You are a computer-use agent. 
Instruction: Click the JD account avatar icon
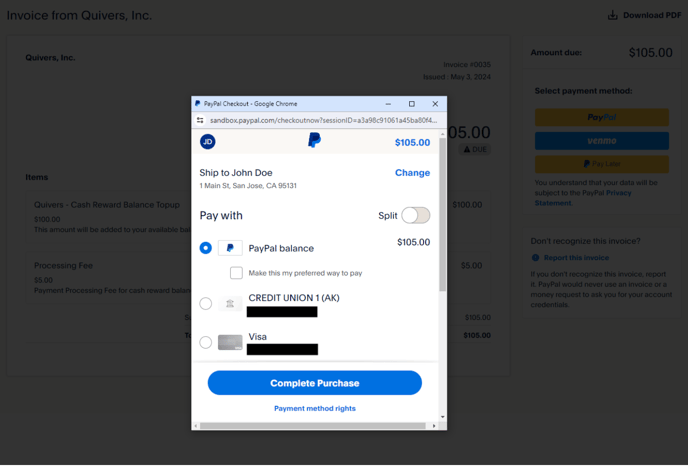click(x=208, y=142)
